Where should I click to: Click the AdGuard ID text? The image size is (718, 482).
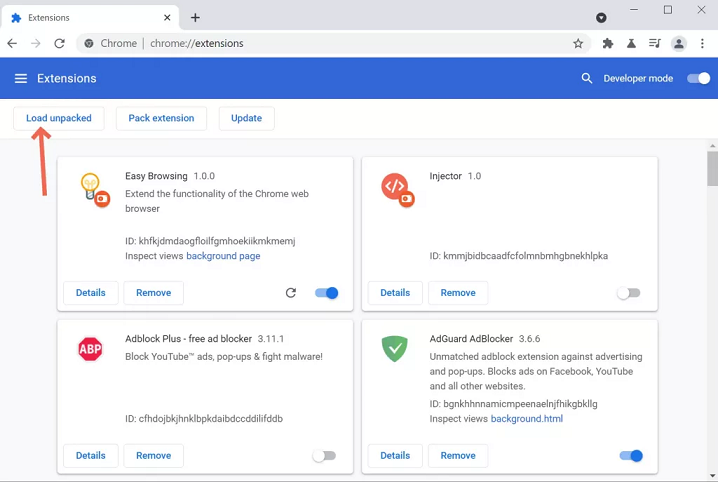[x=513, y=404]
